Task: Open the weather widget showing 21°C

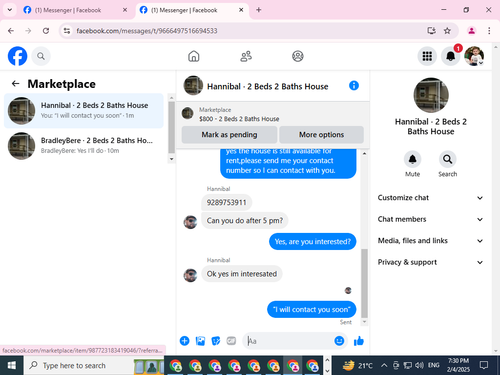Action: pos(357,365)
